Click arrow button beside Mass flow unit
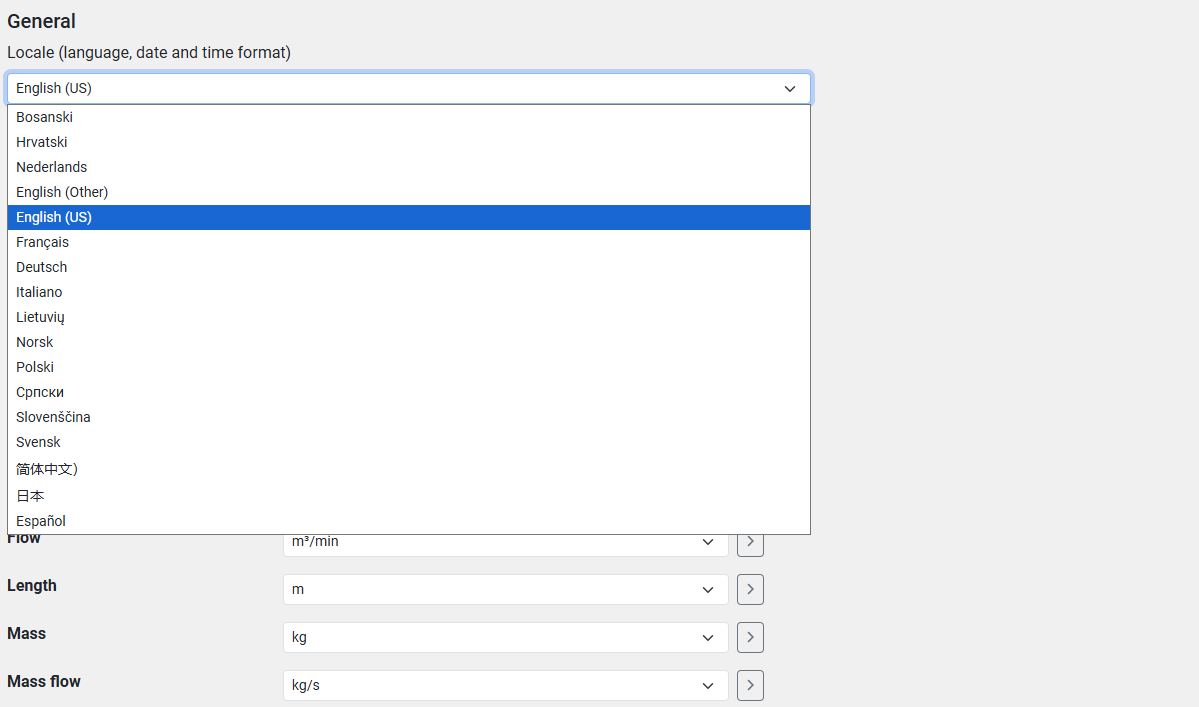1199x707 pixels. tap(750, 685)
